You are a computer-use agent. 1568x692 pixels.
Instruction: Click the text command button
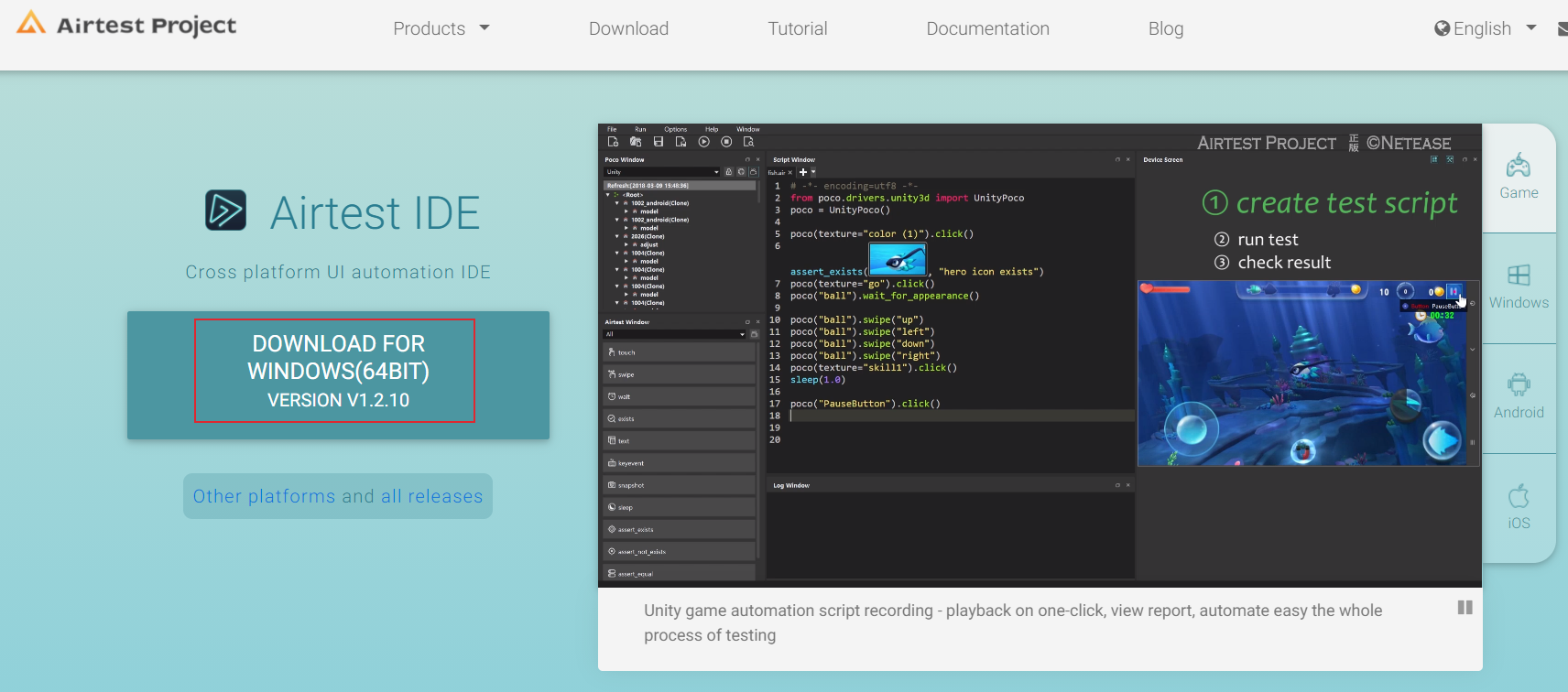coord(679,441)
